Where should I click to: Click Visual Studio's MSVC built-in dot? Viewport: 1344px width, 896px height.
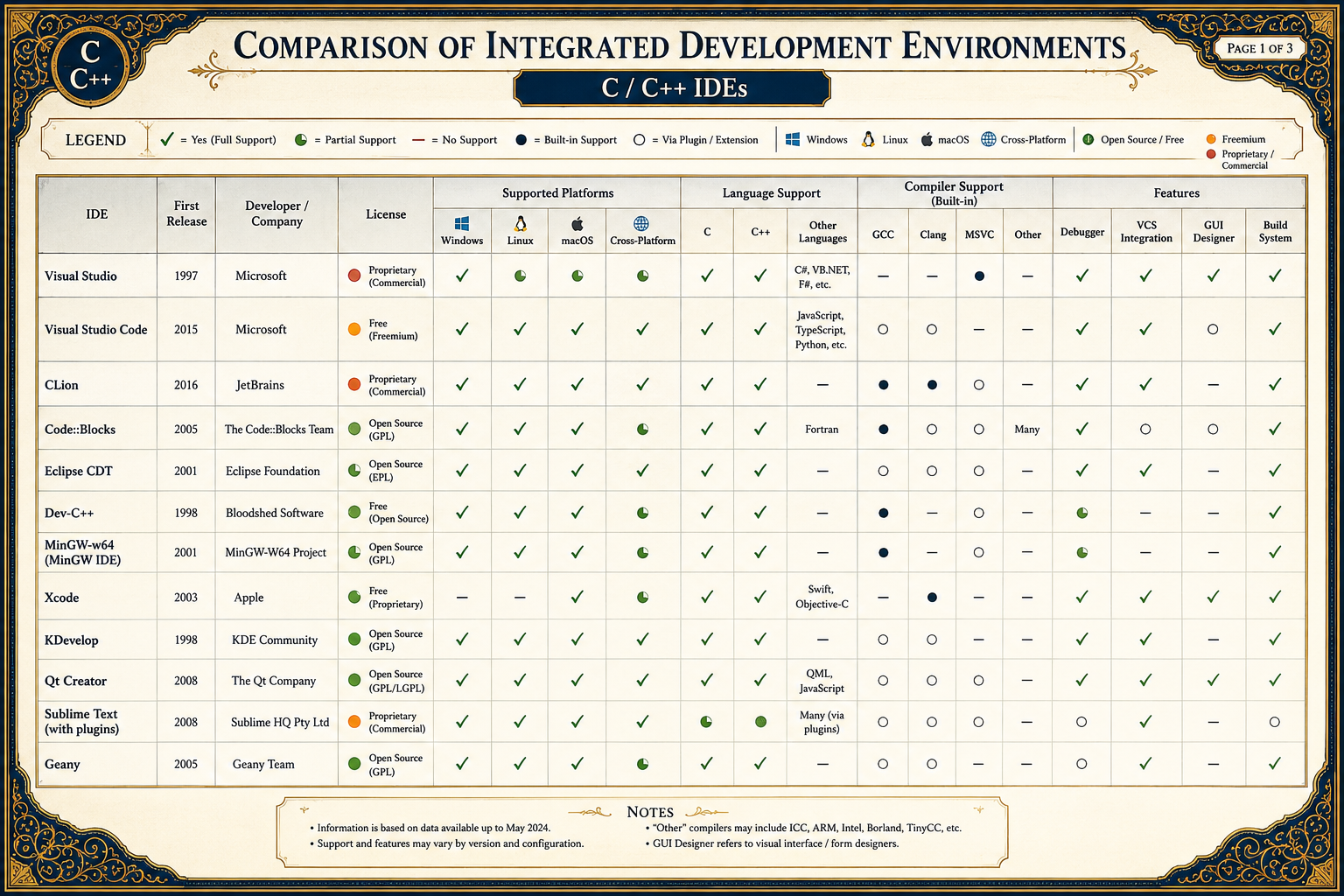[x=979, y=276]
